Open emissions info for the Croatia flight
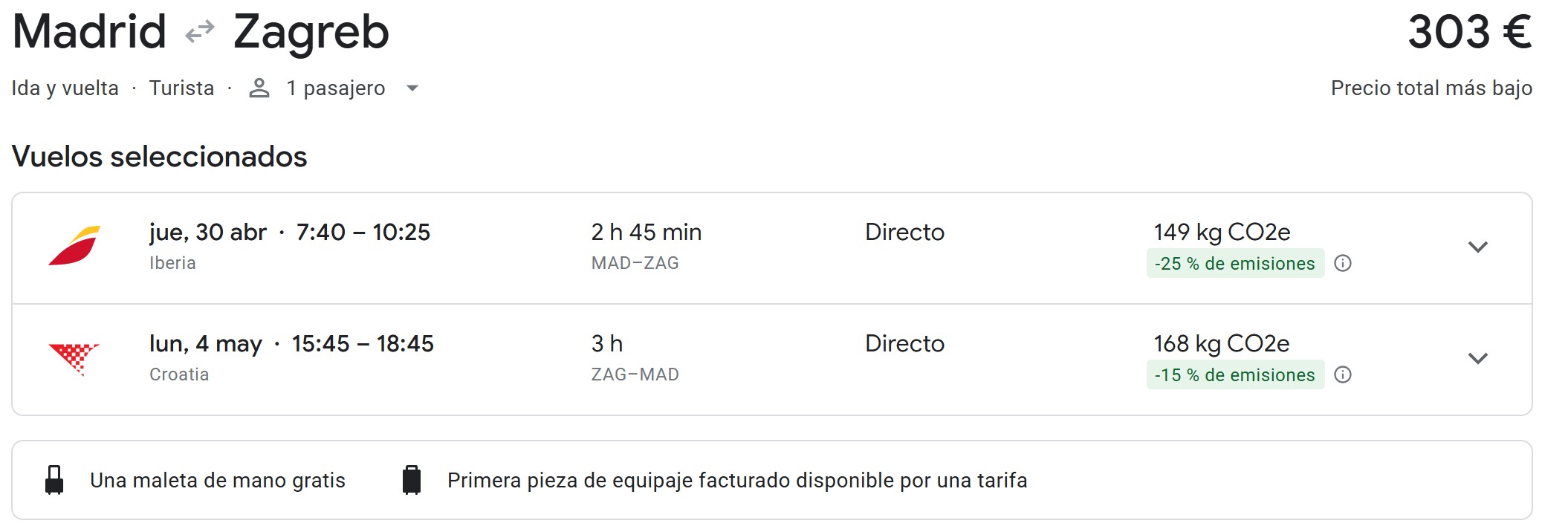Viewport: 1568px width, 532px height. [1343, 375]
